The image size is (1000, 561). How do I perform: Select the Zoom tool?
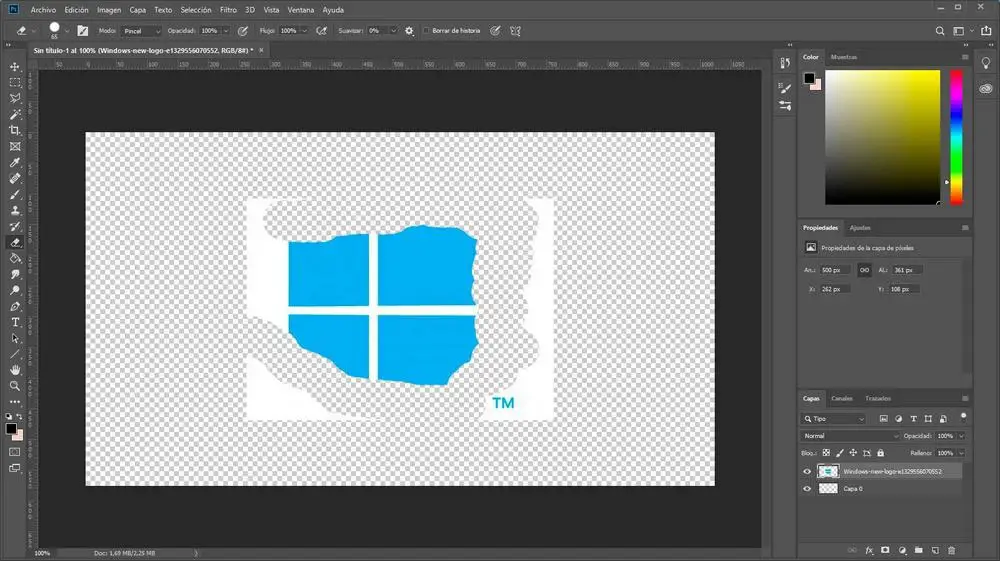coord(15,386)
